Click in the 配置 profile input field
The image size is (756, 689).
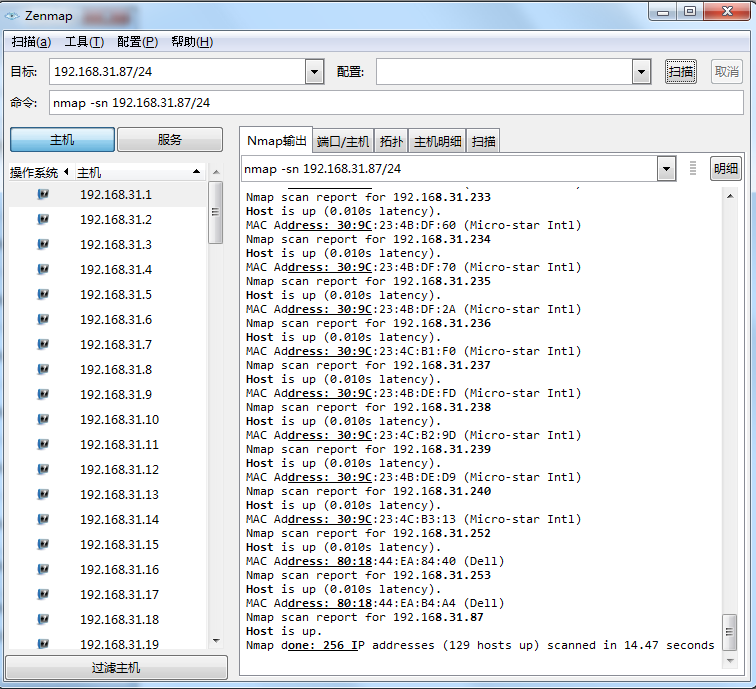click(504, 72)
